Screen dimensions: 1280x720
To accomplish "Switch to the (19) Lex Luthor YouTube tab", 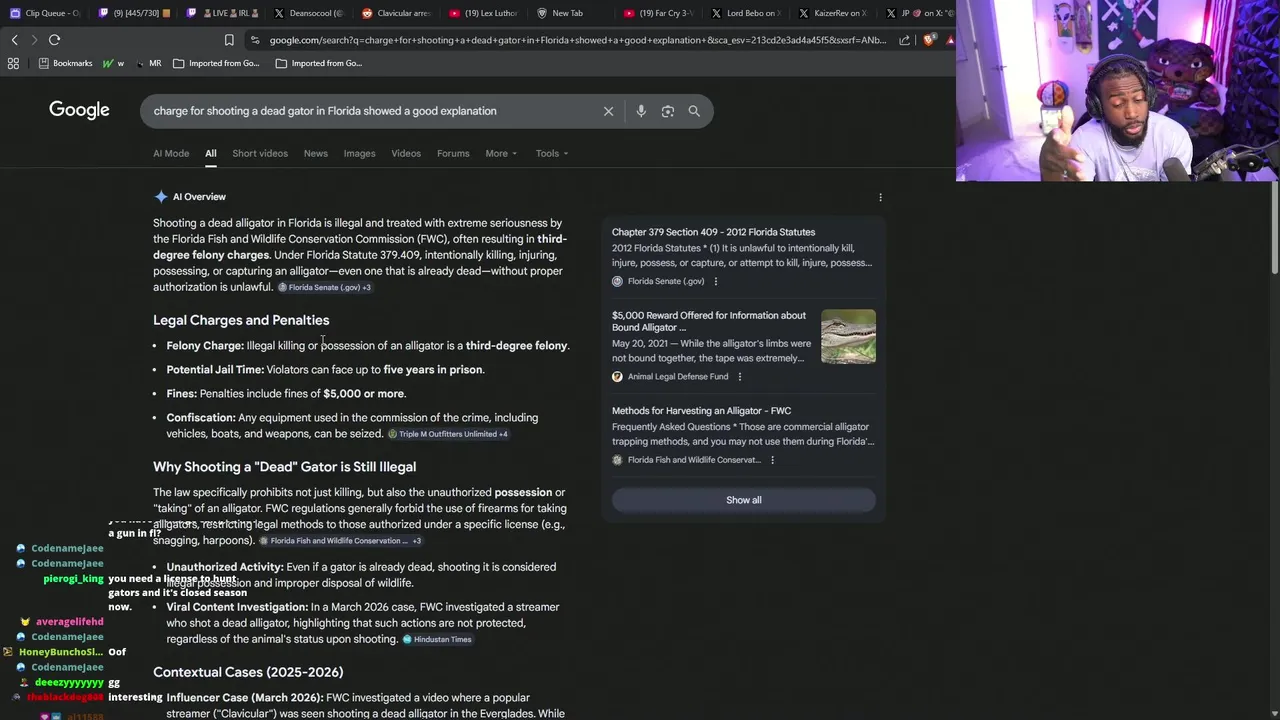I will (483, 13).
